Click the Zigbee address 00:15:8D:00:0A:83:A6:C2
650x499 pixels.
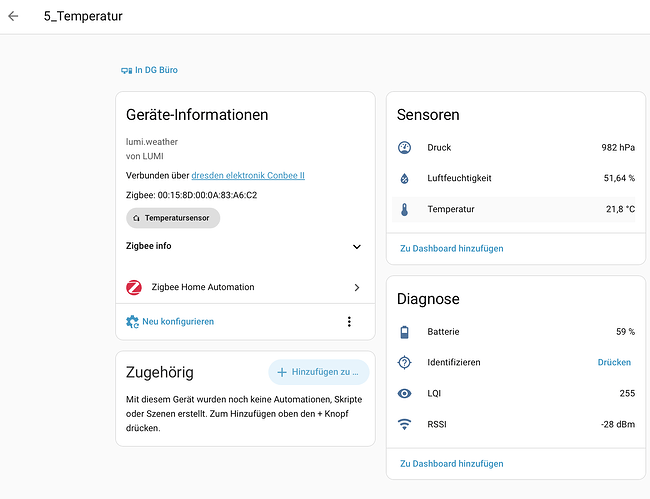point(207,195)
